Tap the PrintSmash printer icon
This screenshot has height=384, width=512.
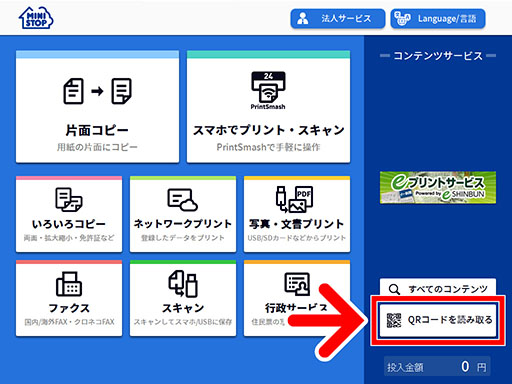pyautogui.click(x=268, y=90)
